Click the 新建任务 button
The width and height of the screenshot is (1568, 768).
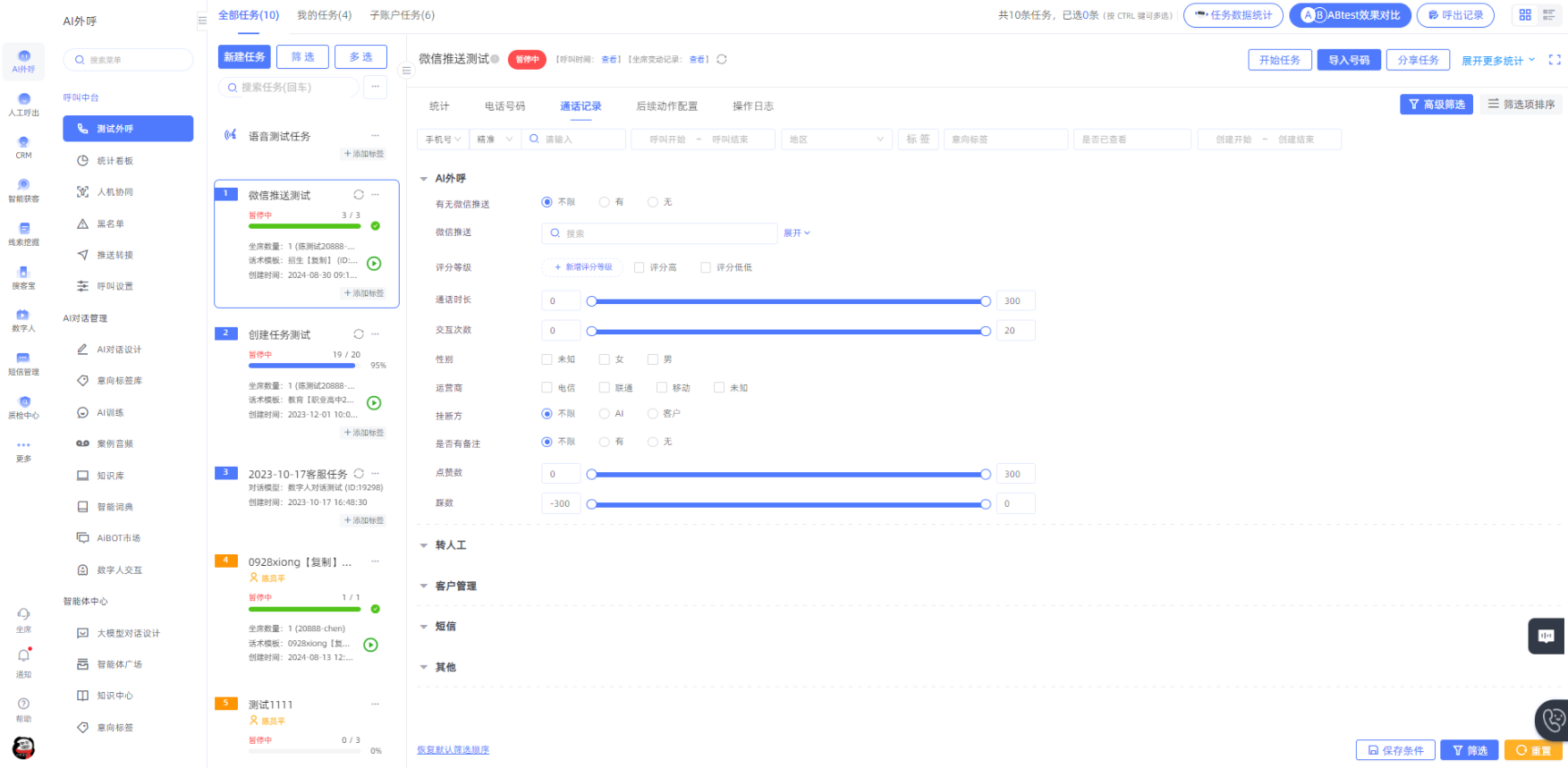[x=244, y=57]
